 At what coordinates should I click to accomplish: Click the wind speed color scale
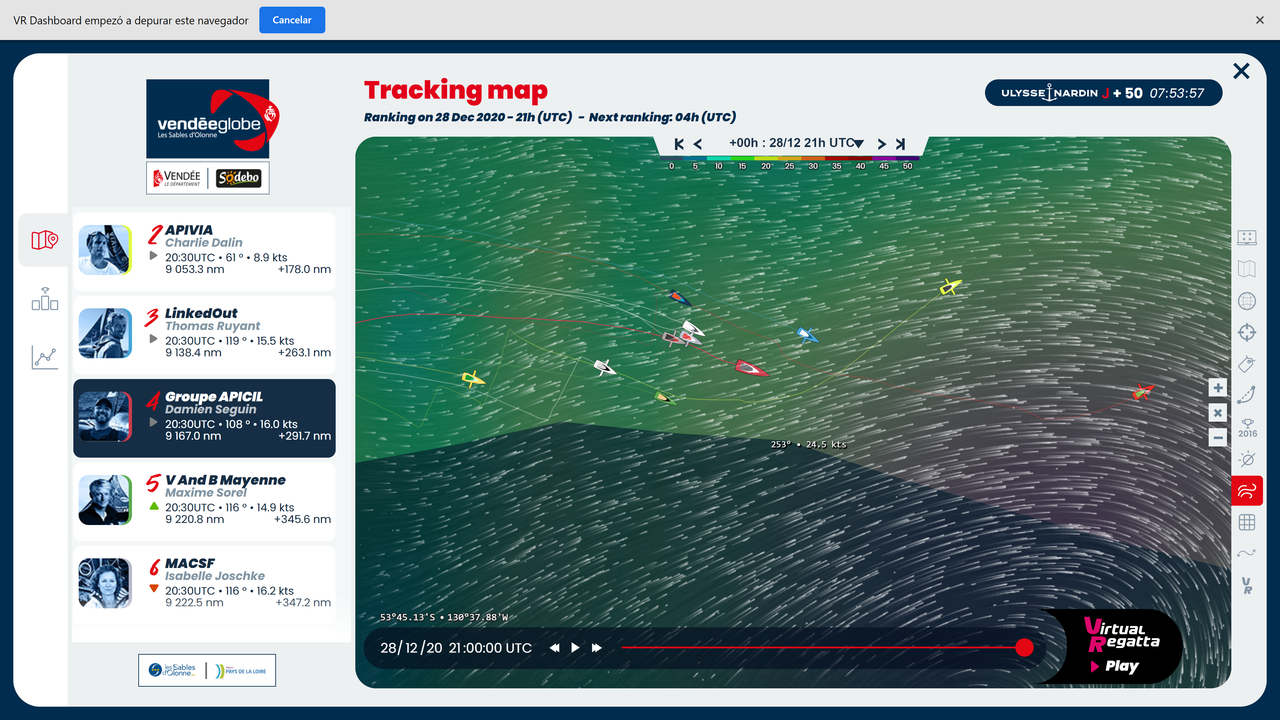(791, 162)
